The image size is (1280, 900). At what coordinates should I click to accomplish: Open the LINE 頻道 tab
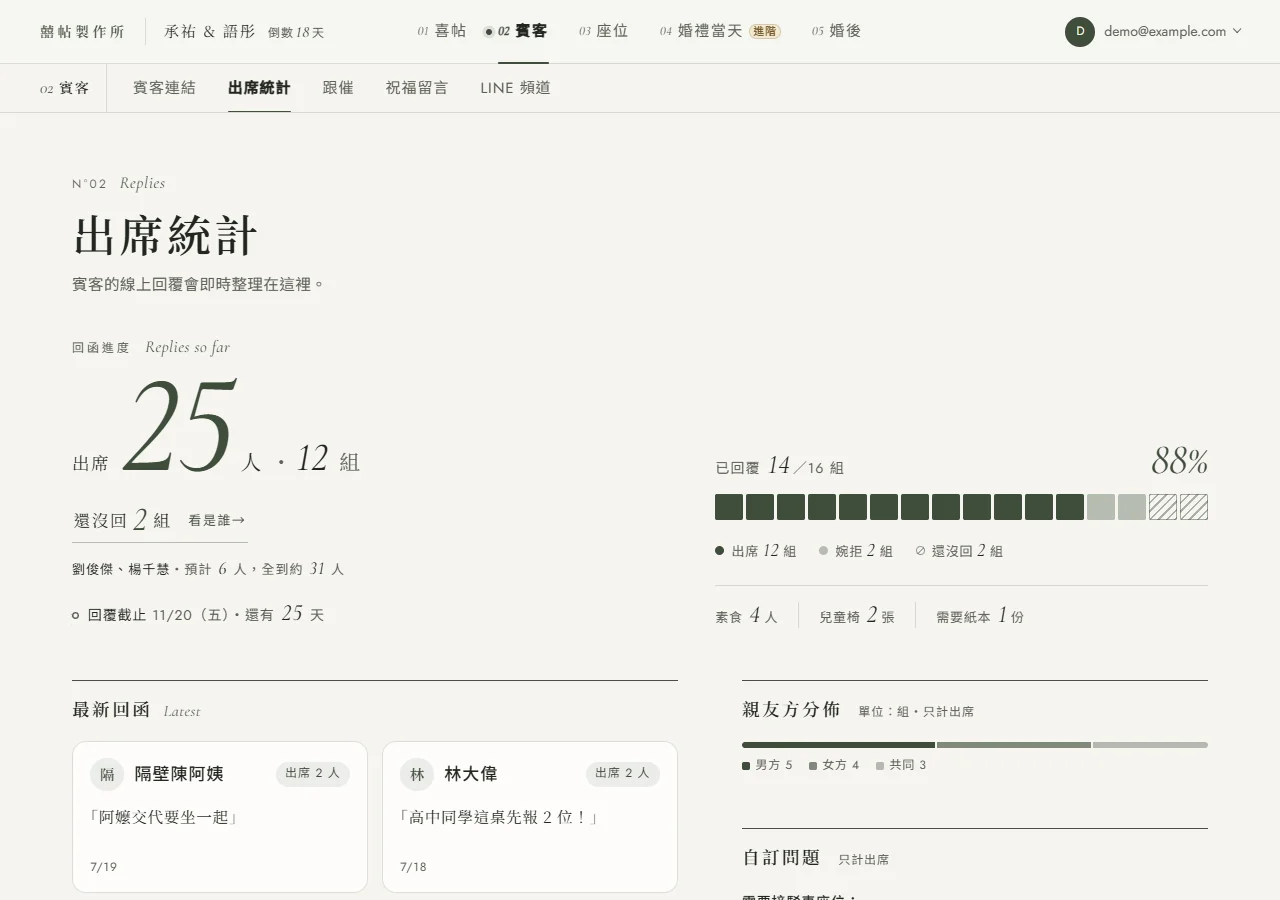click(515, 88)
